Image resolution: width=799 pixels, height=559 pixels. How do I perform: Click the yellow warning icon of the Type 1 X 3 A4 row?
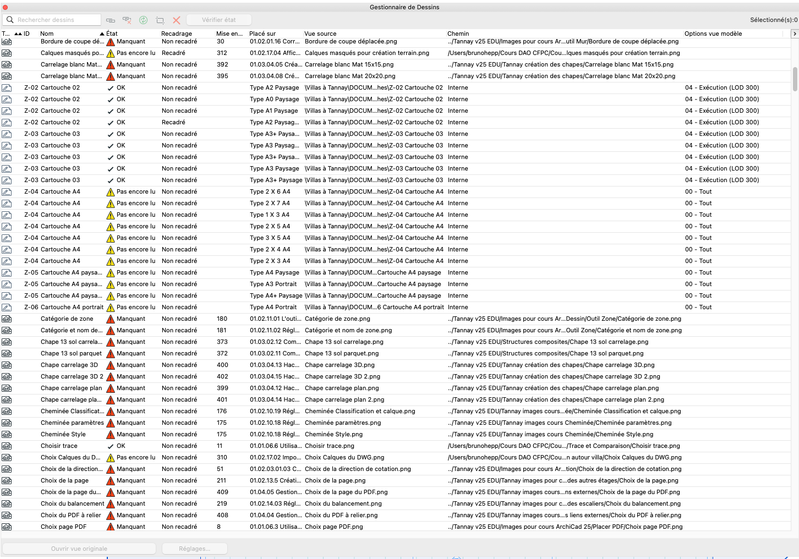110,215
